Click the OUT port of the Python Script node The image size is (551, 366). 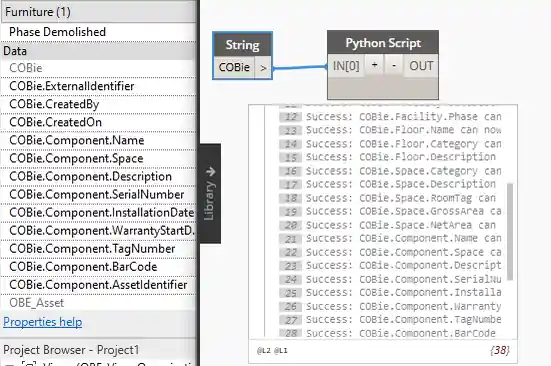click(x=421, y=65)
